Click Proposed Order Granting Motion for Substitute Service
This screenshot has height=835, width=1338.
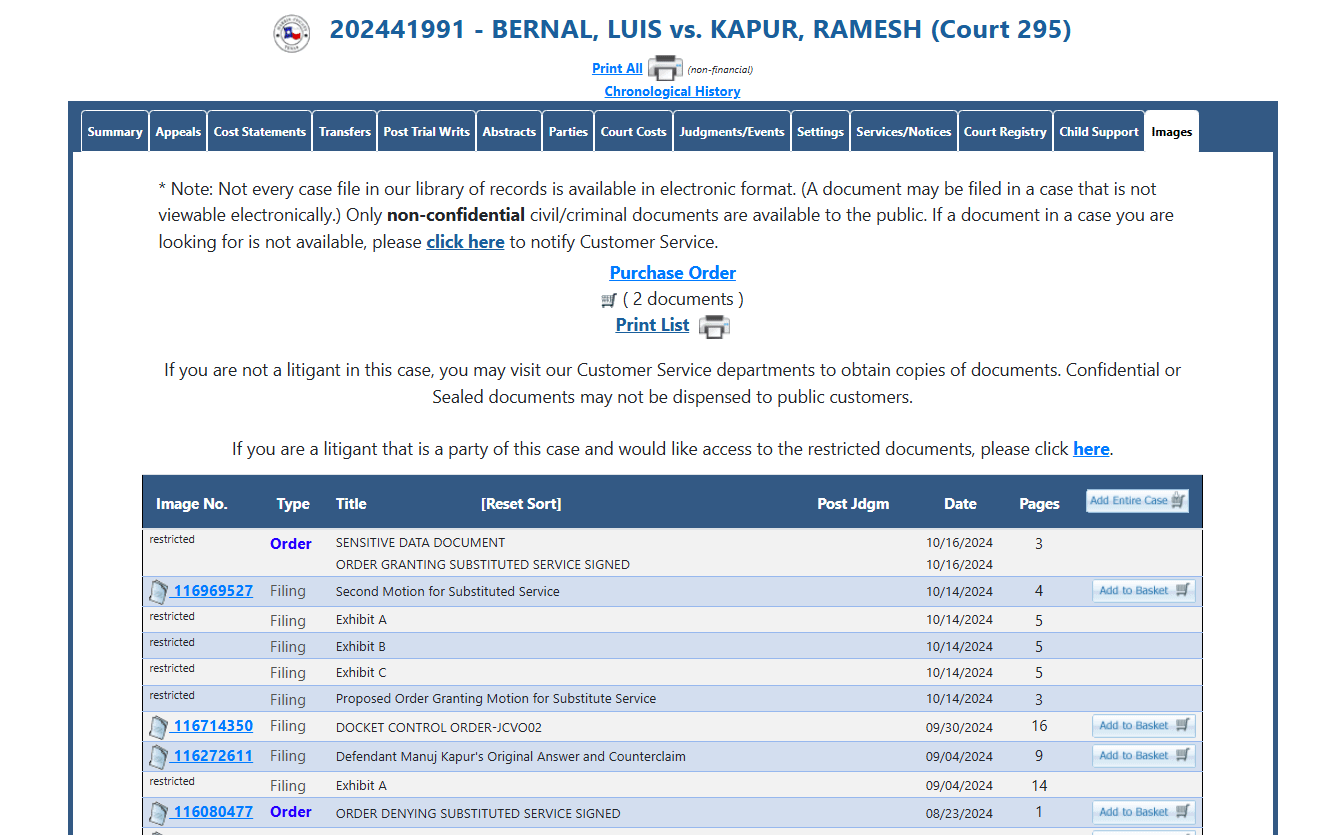coord(496,699)
